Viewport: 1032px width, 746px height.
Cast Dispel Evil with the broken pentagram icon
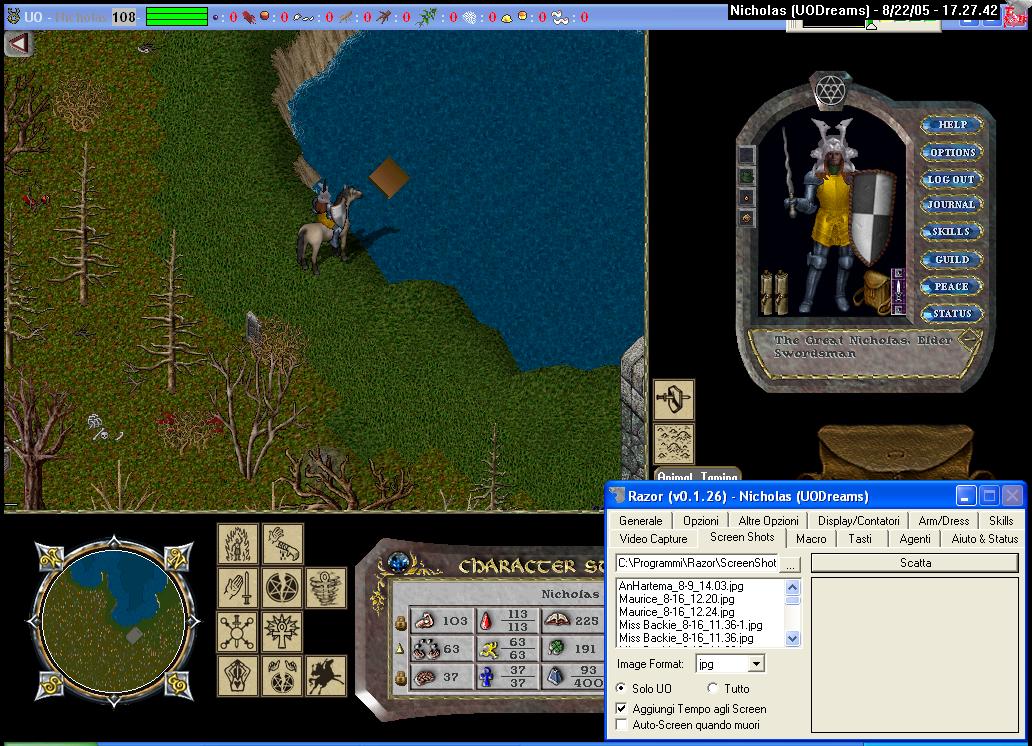(283, 588)
